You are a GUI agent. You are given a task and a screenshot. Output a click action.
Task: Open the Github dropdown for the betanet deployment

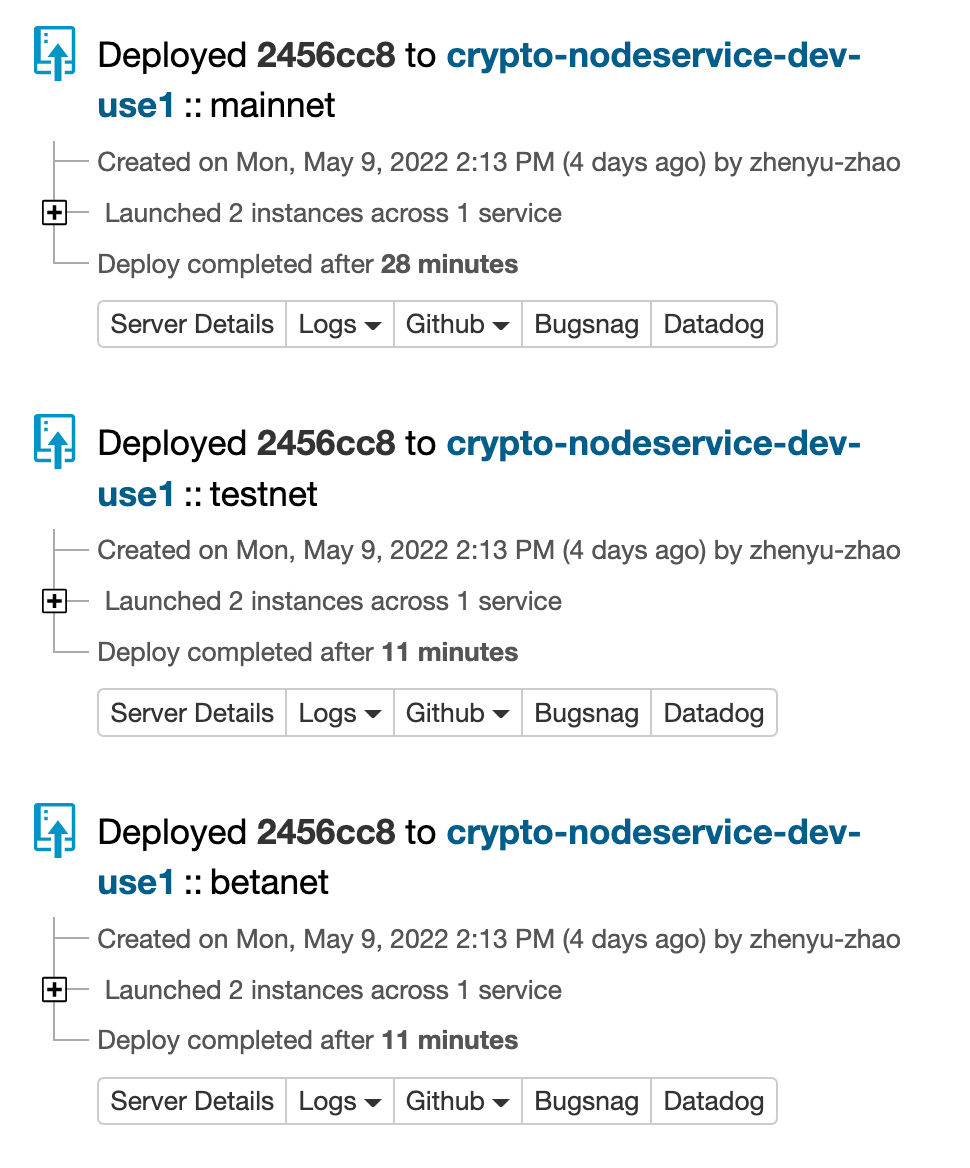(457, 1101)
